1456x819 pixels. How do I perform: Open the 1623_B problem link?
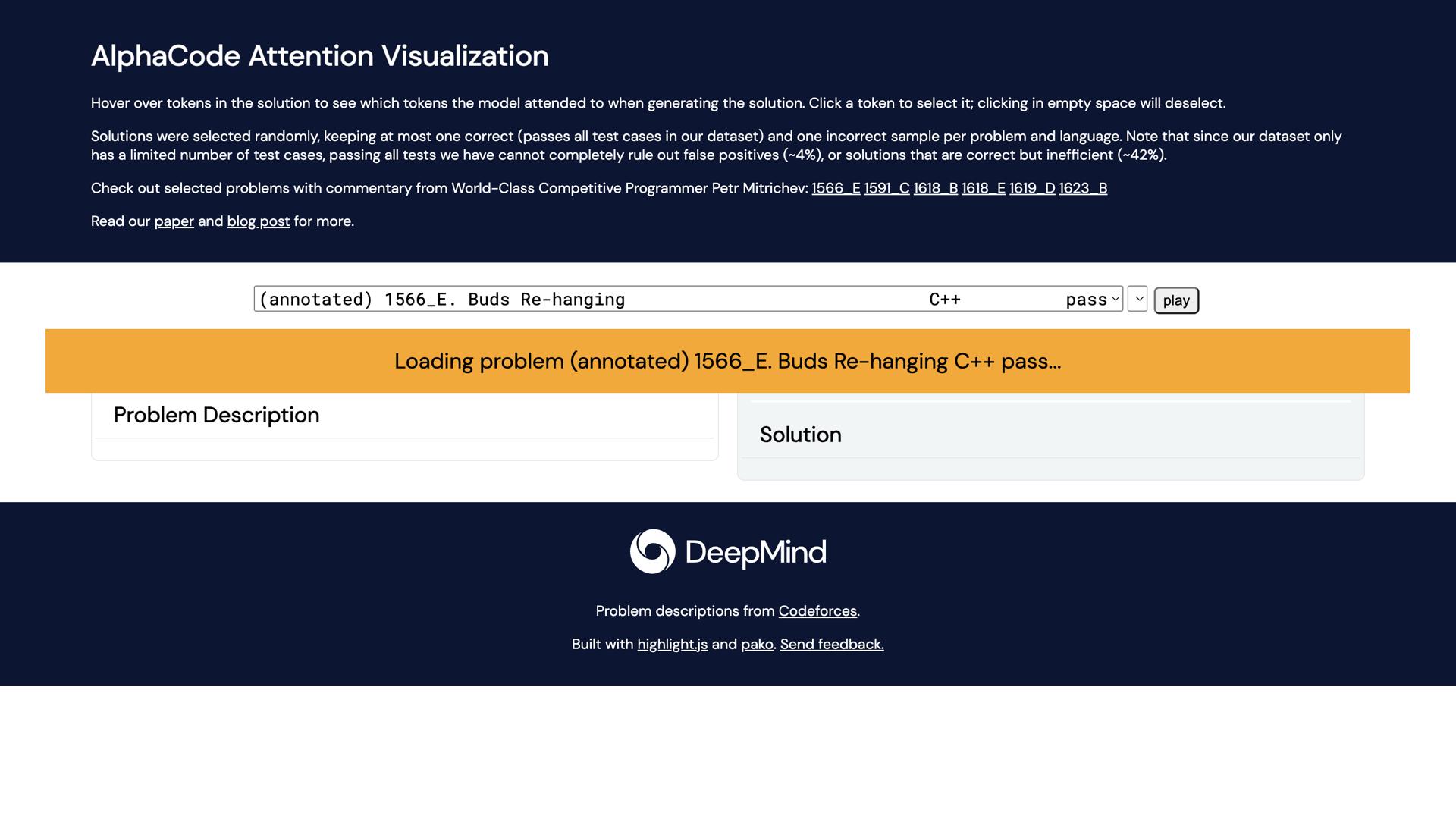point(1082,188)
